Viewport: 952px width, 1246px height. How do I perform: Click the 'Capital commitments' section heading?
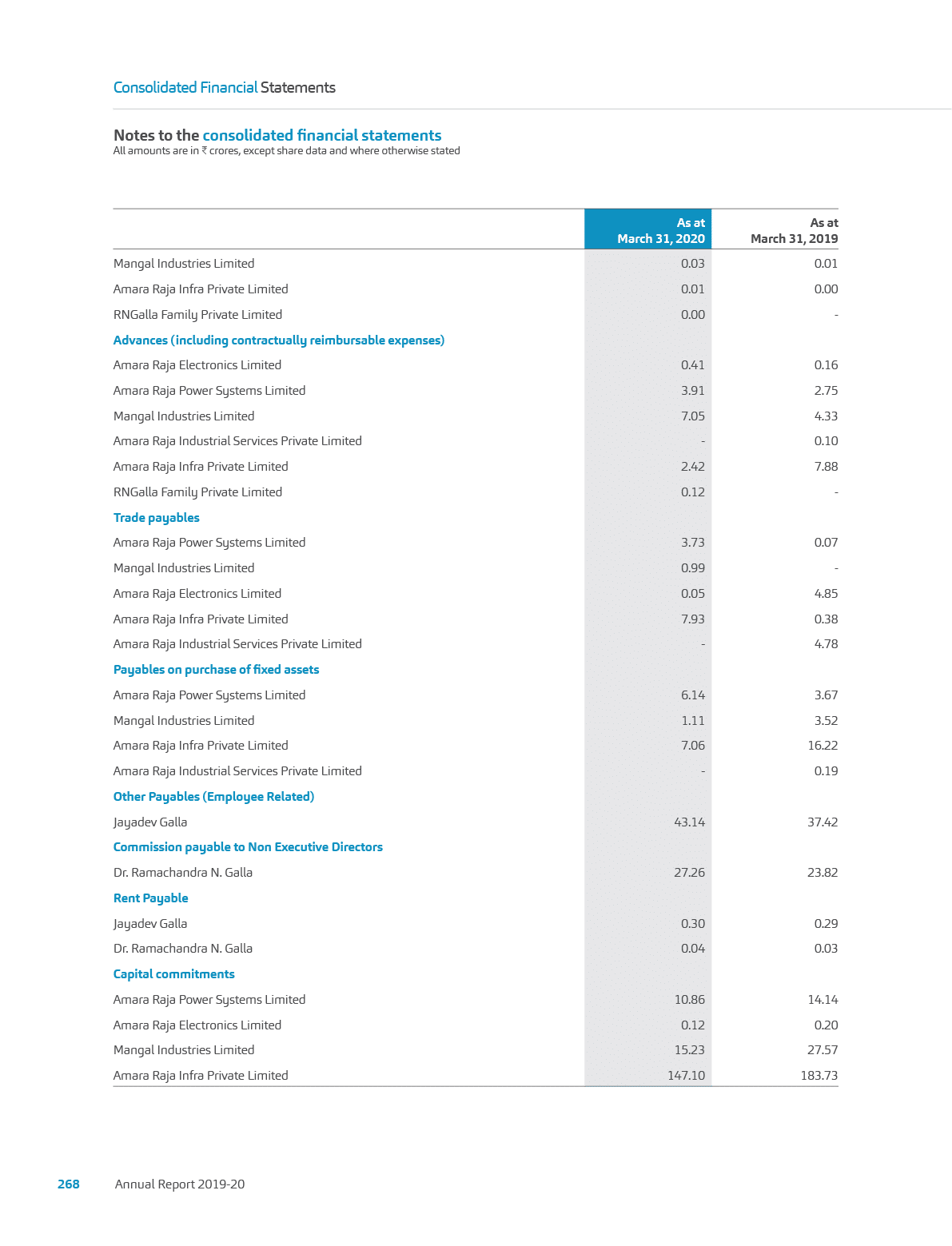174,974
